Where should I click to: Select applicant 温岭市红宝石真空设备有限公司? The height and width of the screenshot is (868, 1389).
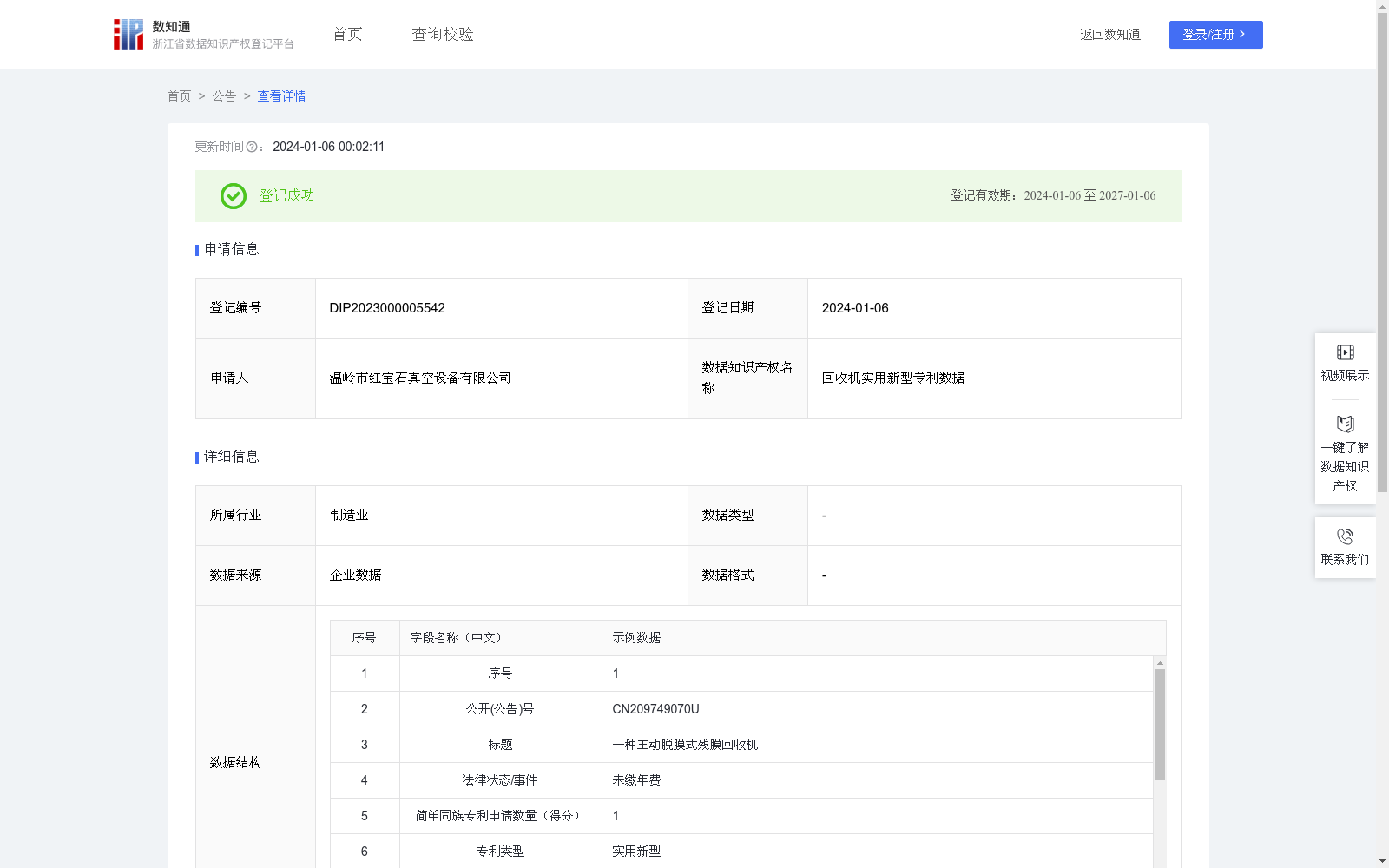(420, 378)
